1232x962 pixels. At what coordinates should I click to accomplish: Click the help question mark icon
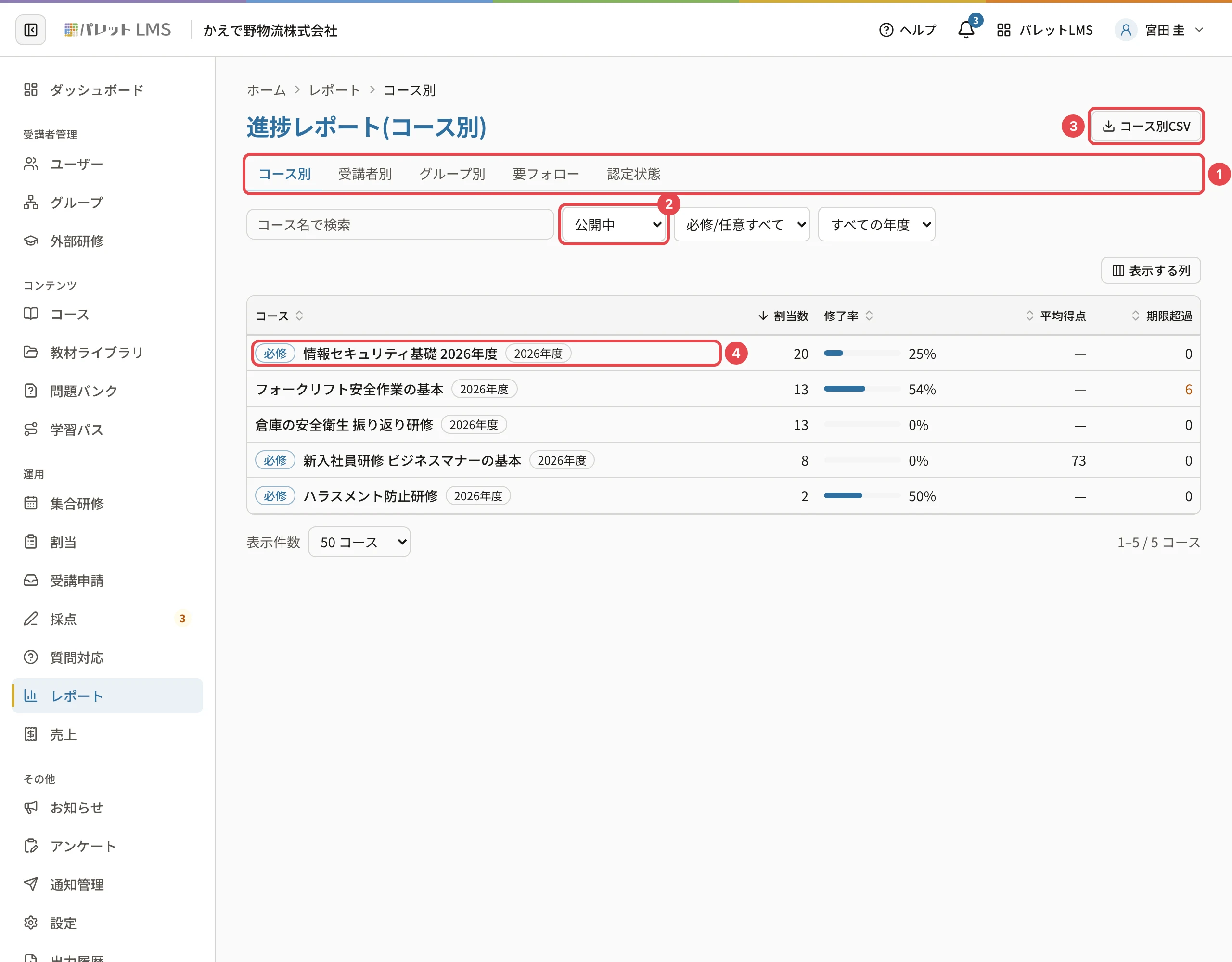tap(886, 30)
